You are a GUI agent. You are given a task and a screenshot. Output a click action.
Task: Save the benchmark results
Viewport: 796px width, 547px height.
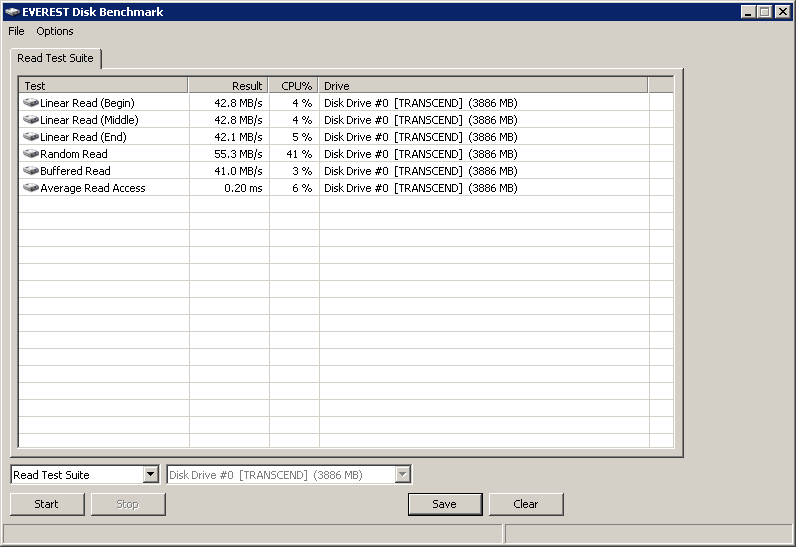click(x=445, y=504)
